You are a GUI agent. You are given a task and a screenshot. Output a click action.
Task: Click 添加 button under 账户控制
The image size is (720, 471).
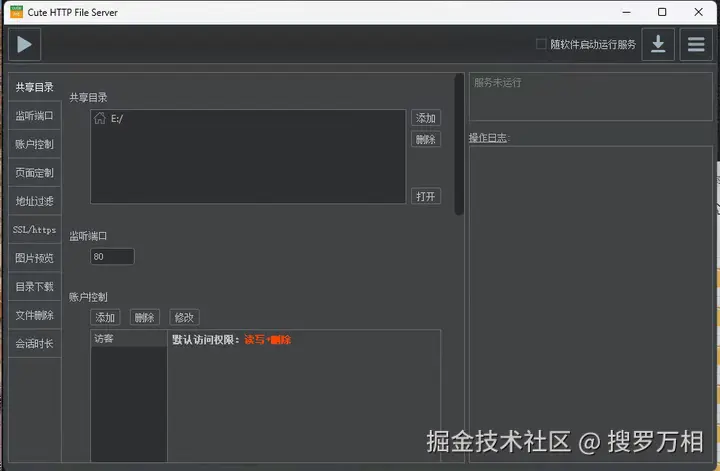[105, 317]
